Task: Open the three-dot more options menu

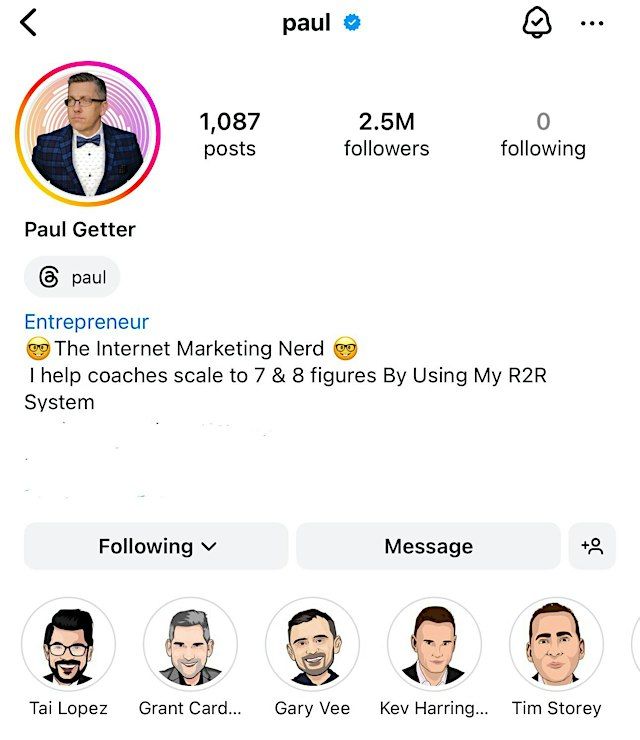Action: pyautogui.click(x=592, y=23)
